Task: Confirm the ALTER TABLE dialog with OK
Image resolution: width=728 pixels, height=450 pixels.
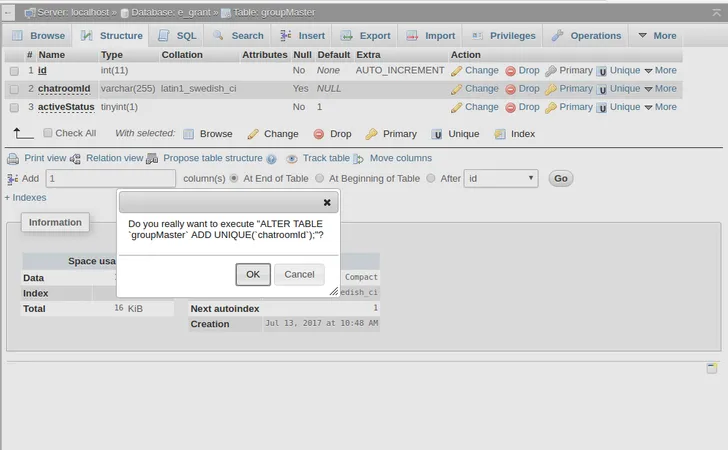Action: (x=253, y=275)
